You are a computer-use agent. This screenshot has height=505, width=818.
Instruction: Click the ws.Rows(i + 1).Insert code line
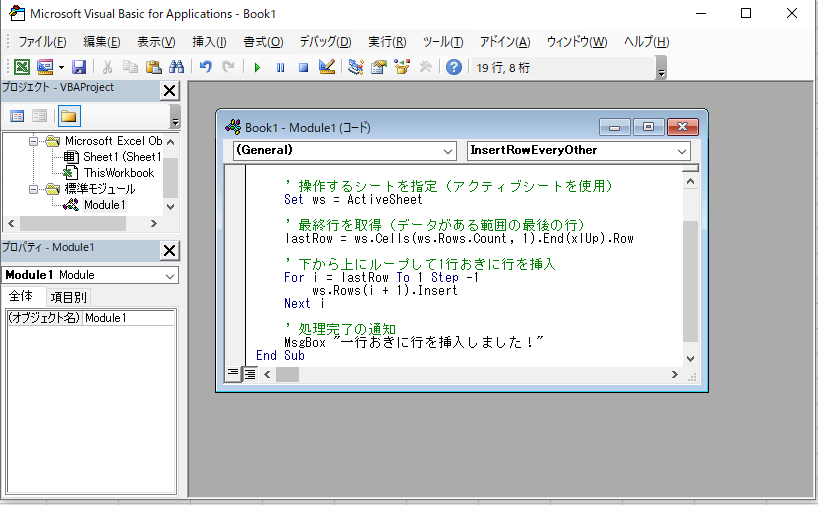(x=385, y=291)
